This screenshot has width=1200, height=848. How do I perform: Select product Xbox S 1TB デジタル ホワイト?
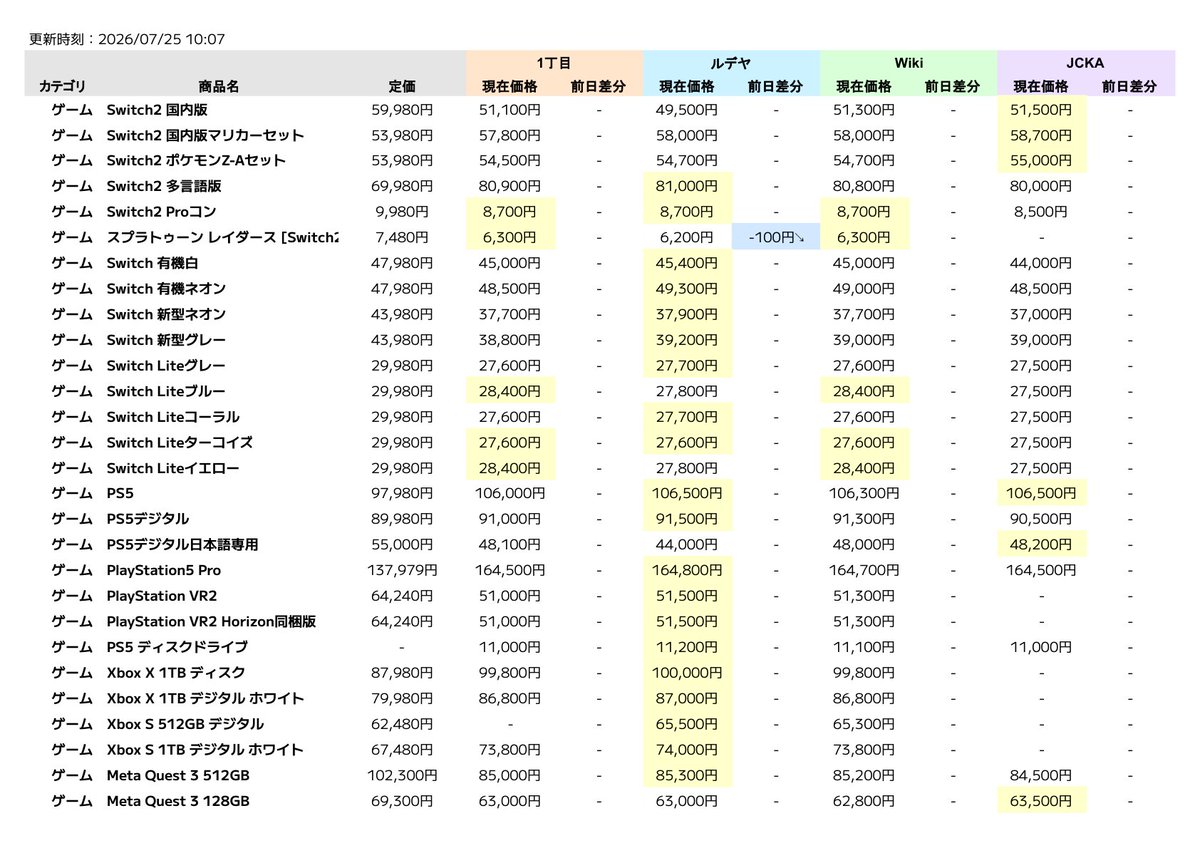[x=204, y=749]
